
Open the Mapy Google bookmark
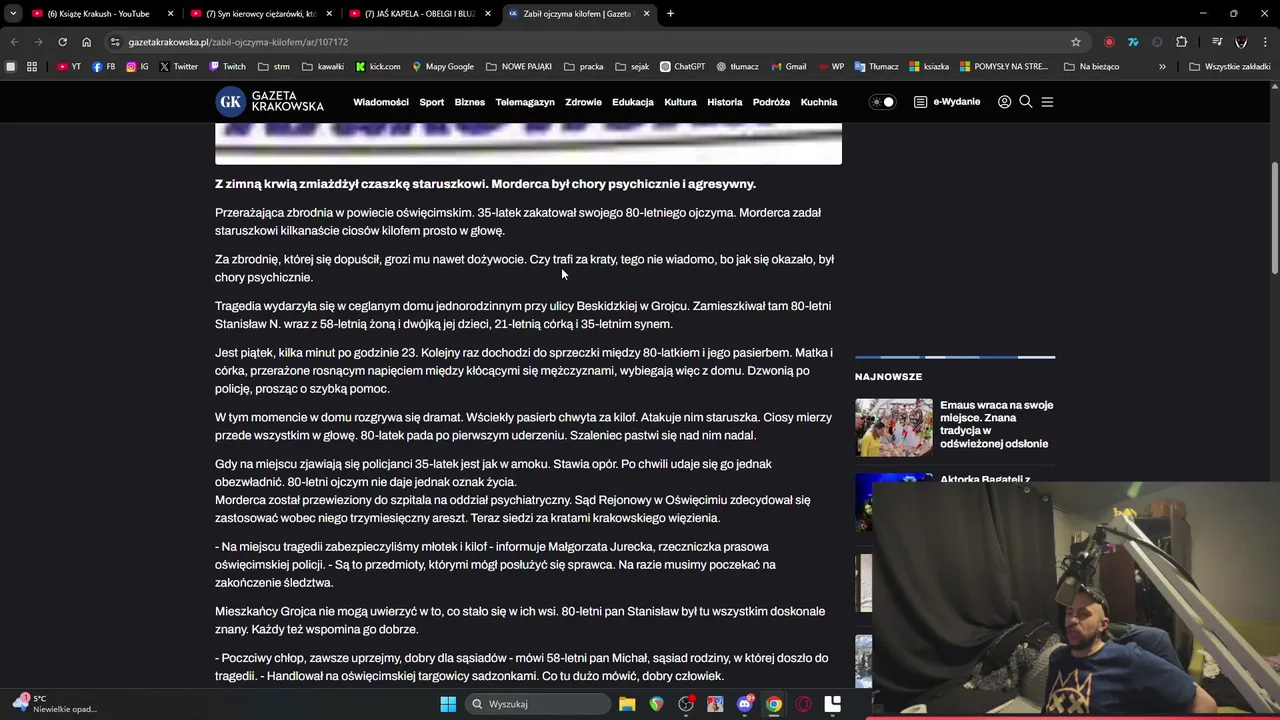[442, 67]
